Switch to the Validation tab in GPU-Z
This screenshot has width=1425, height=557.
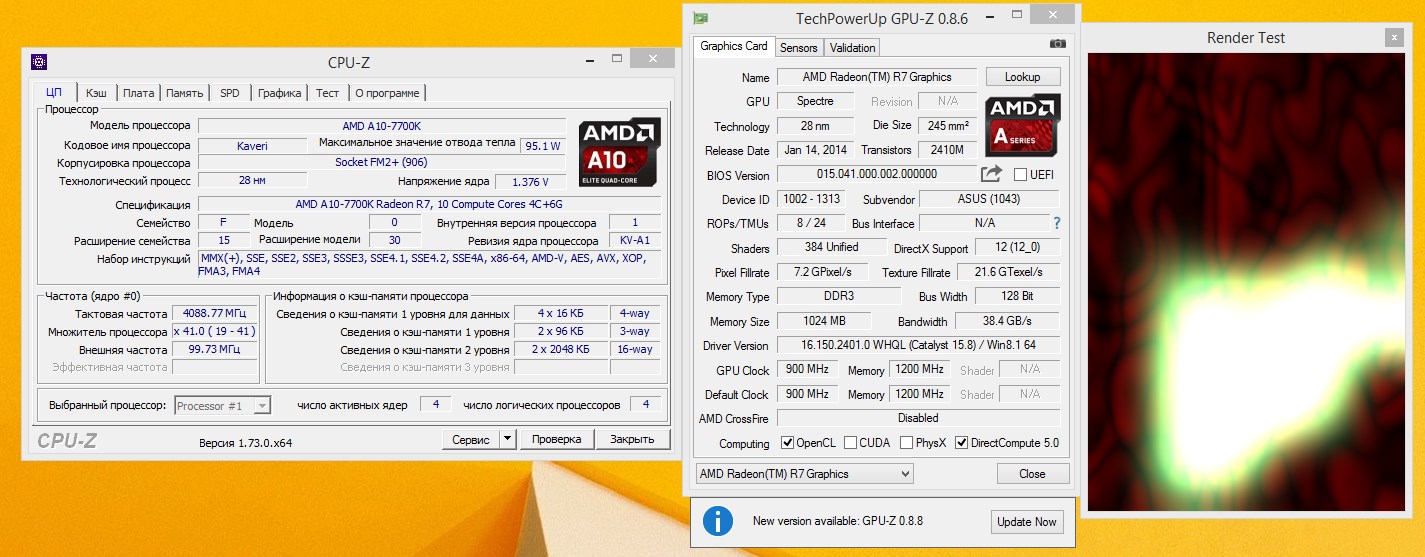(853, 47)
